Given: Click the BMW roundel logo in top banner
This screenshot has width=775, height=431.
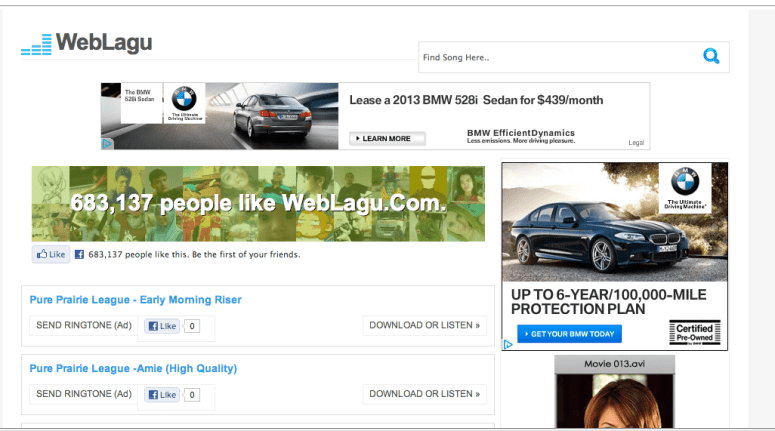Looking at the screenshot, I should [184, 98].
